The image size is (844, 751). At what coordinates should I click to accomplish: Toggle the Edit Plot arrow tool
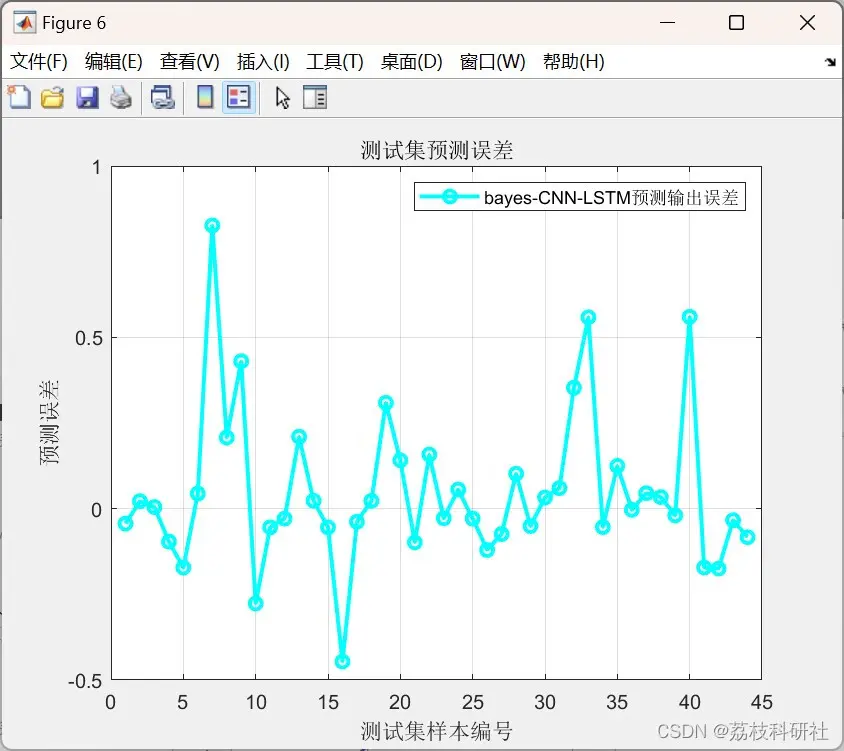coord(282,98)
